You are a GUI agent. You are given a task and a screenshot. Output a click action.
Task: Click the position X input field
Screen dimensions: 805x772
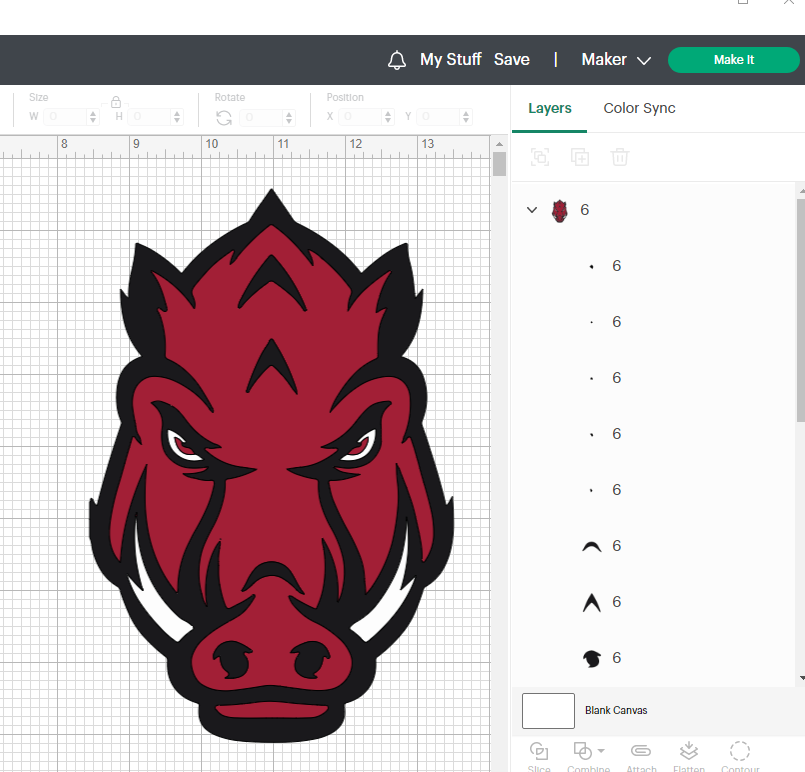coord(361,117)
